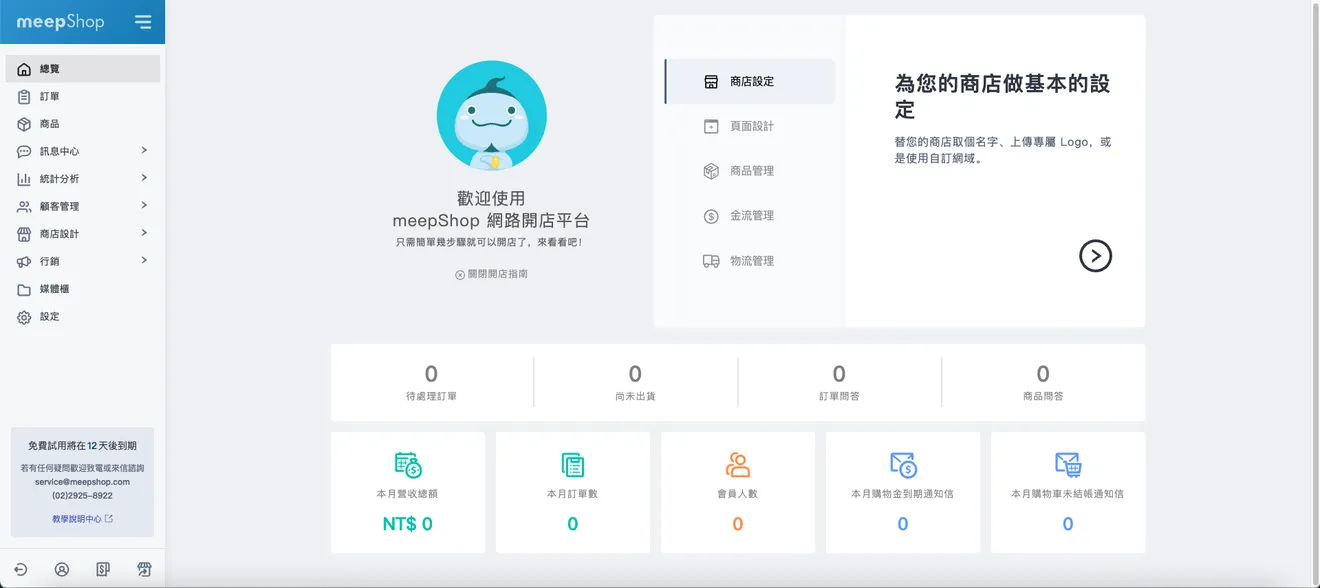Open the 教學說明中心 help link
Viewport: 1320px width, 588px height.
pos(82,519)
